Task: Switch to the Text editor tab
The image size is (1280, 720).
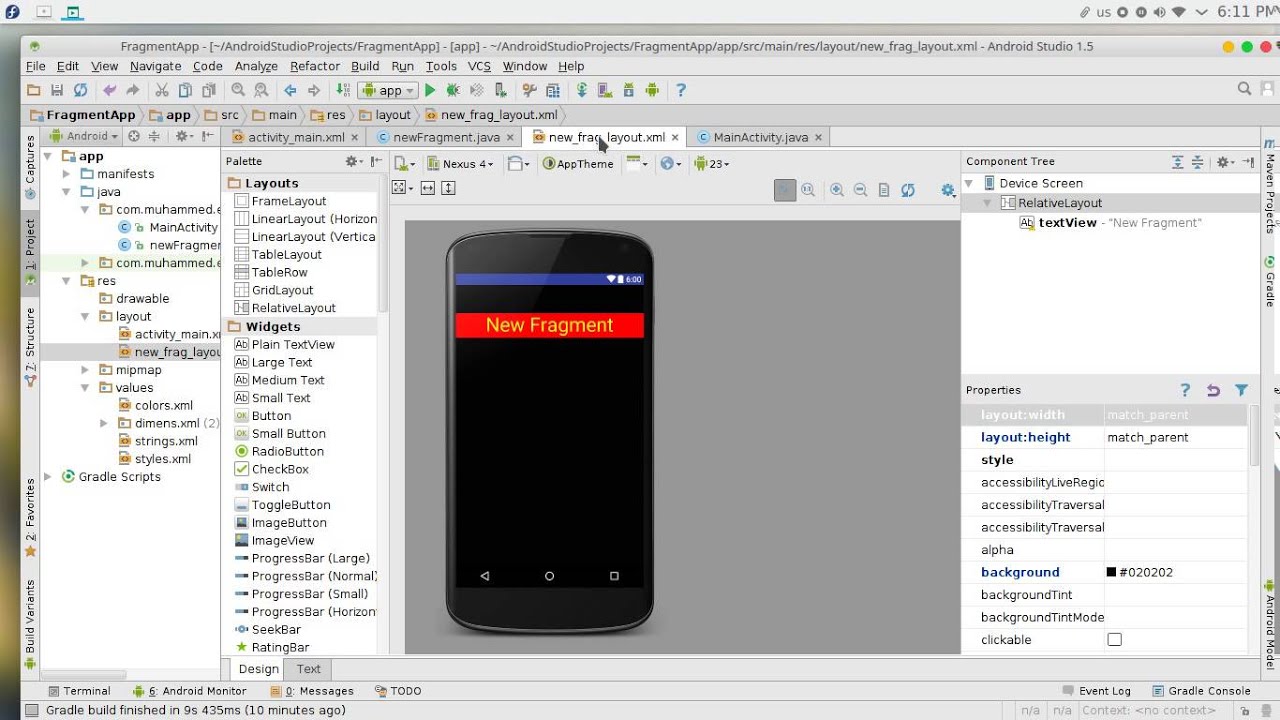Action: click(309, 669)
